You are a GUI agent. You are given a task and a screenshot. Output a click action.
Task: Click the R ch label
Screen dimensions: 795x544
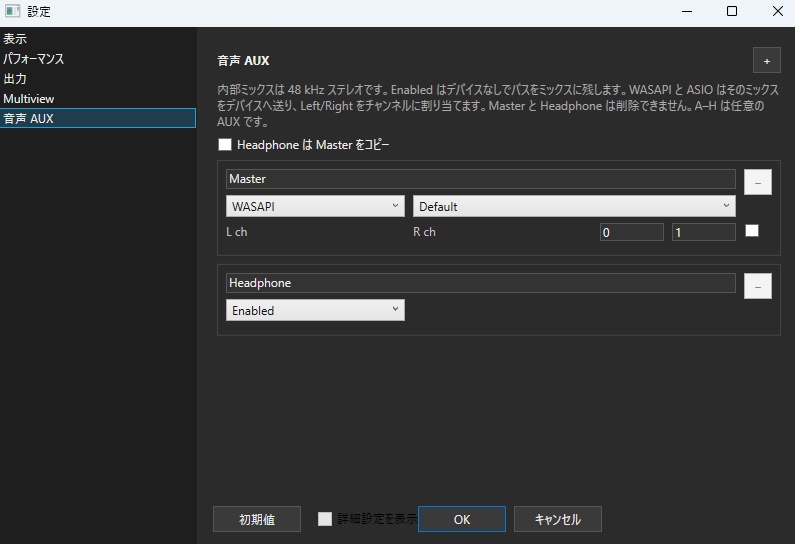[x=424, y=232]
